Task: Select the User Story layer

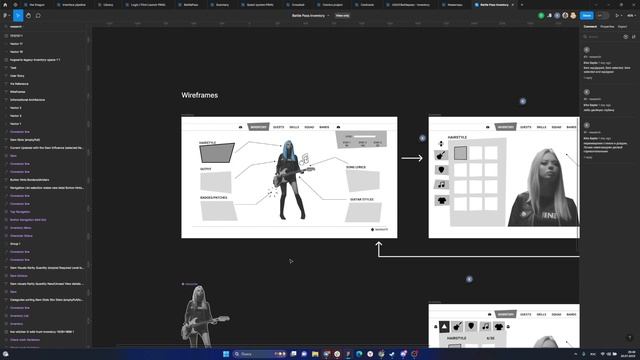Action: point(17,76)
